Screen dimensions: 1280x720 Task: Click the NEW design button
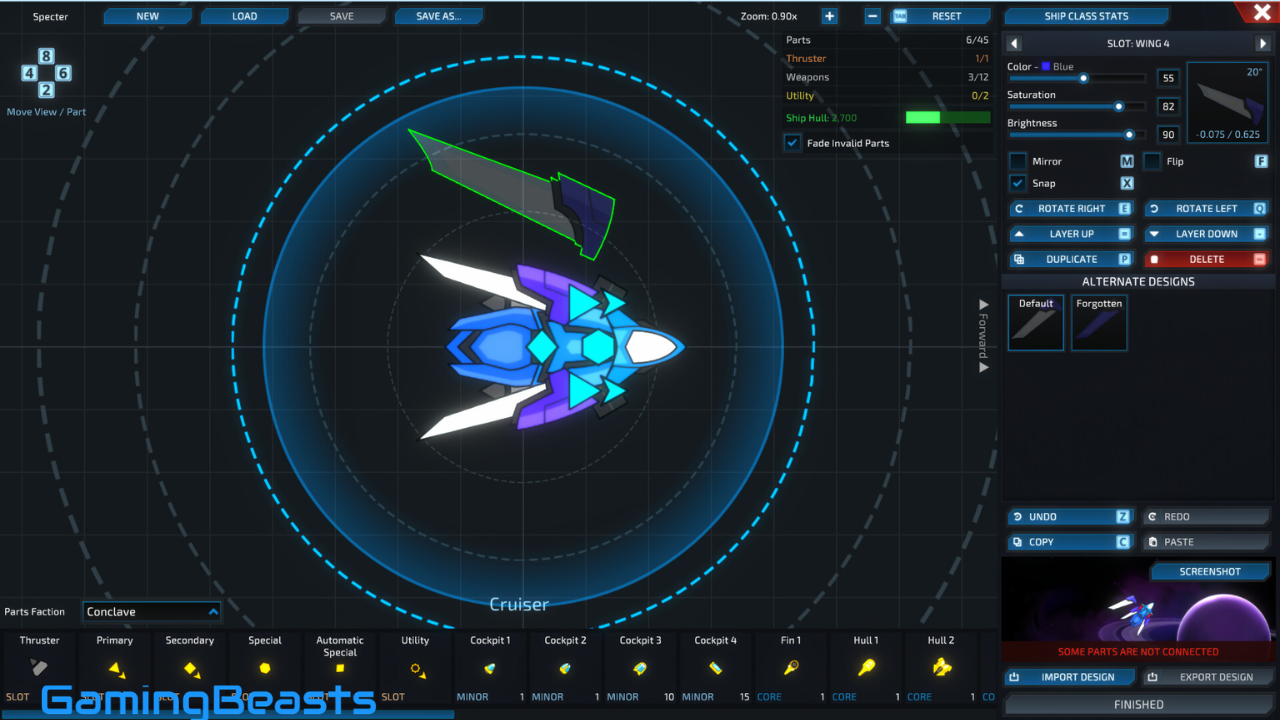[148, 16]
